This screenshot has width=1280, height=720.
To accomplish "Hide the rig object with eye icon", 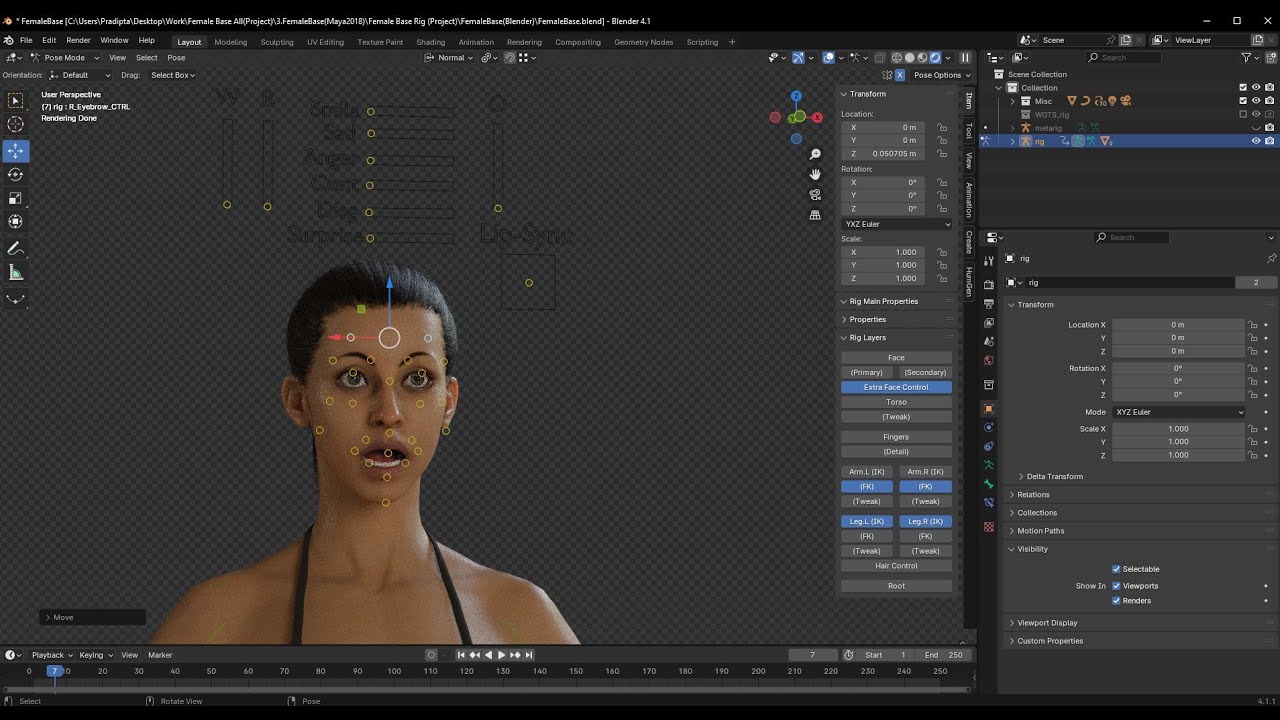I will (1256, 141).
